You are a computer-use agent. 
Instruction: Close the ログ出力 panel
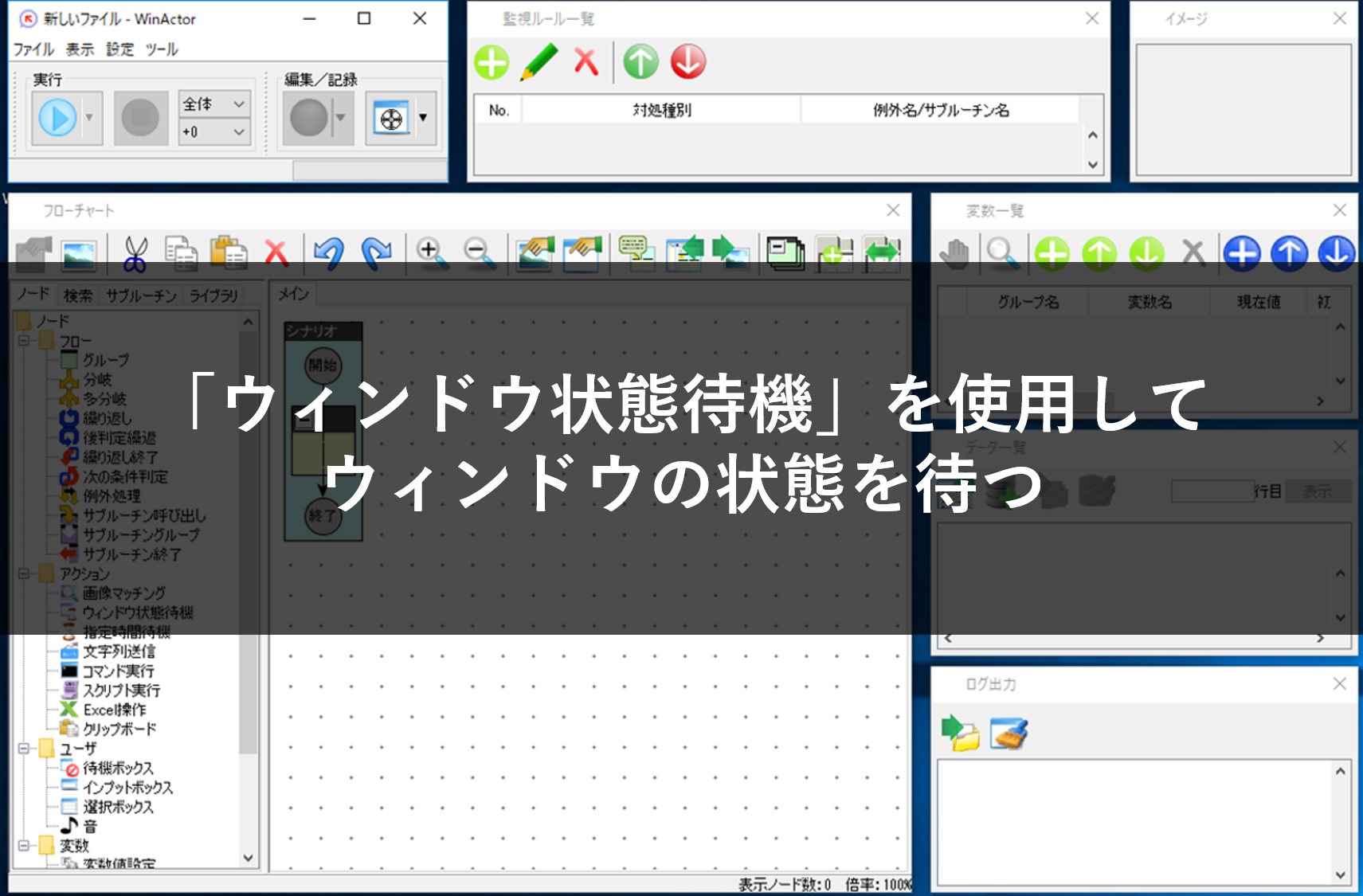1340,683
